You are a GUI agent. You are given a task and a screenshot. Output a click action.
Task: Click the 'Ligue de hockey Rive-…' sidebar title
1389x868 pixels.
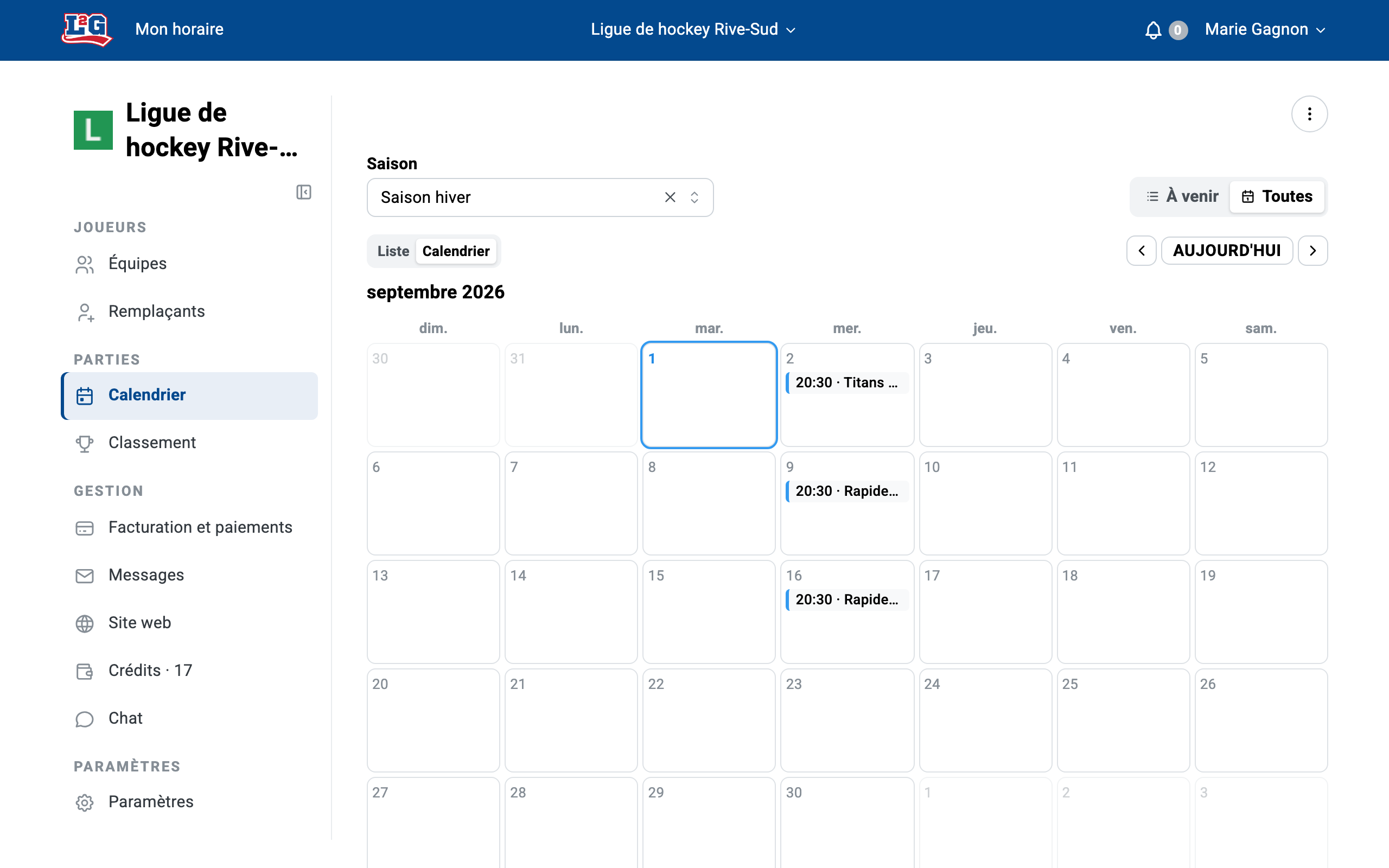point(212,130)
